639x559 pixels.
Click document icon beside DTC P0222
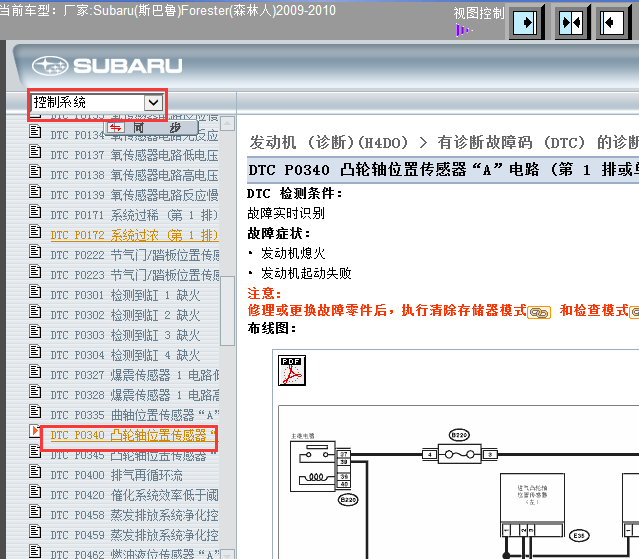point(35,251)
